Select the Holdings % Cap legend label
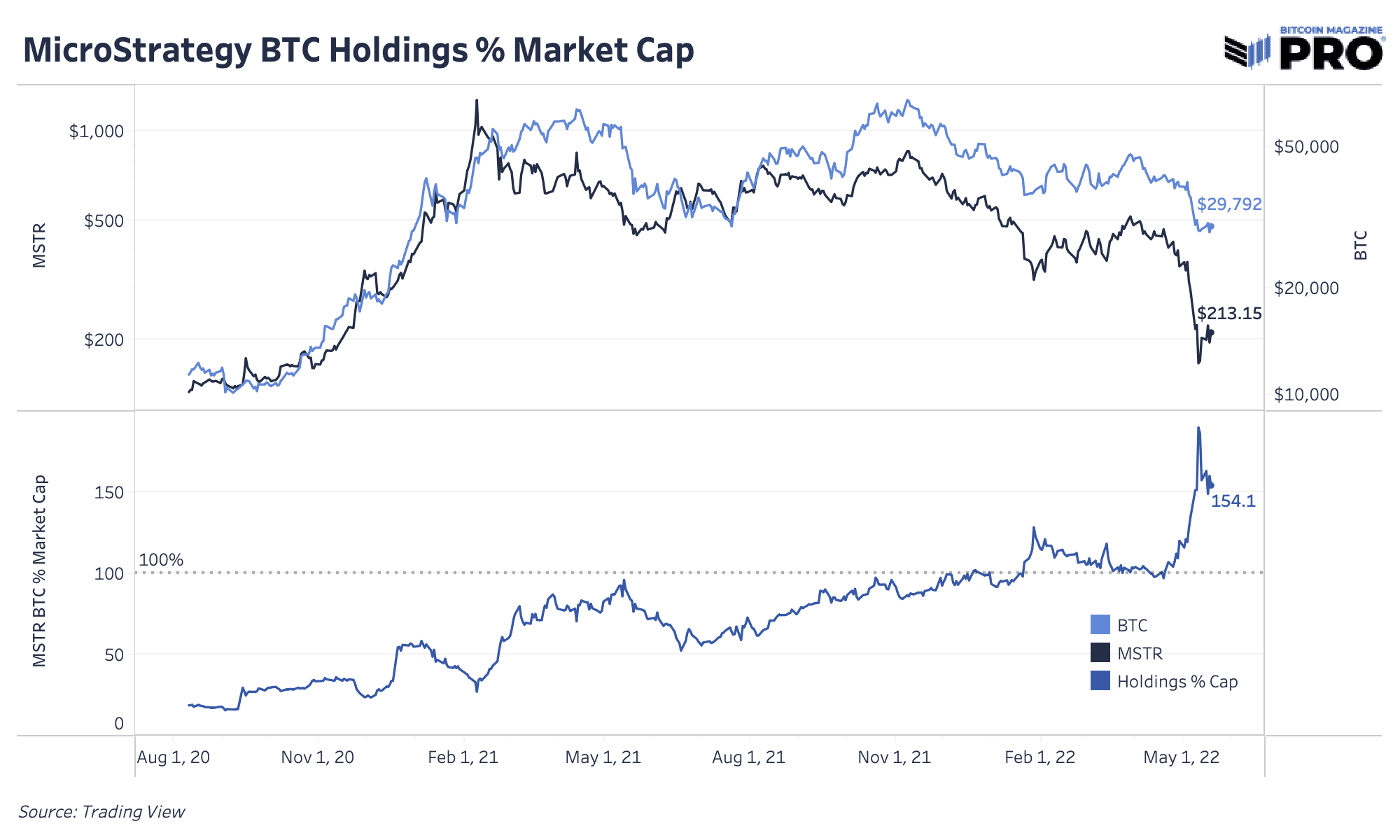This screenshot has height=840, width=1400. click(x=1177, y=682)
